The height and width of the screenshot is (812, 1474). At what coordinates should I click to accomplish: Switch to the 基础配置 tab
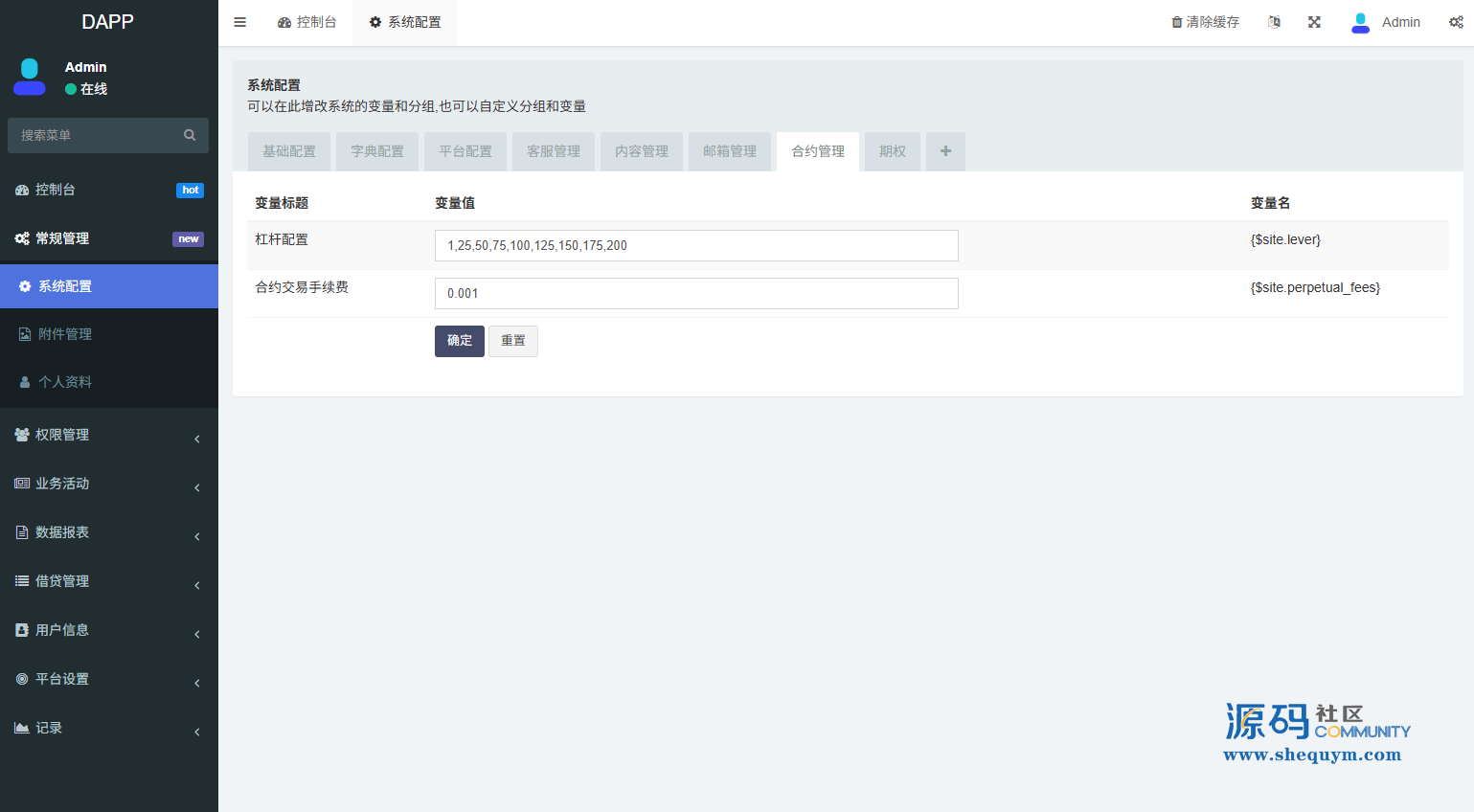coord(289,151)
